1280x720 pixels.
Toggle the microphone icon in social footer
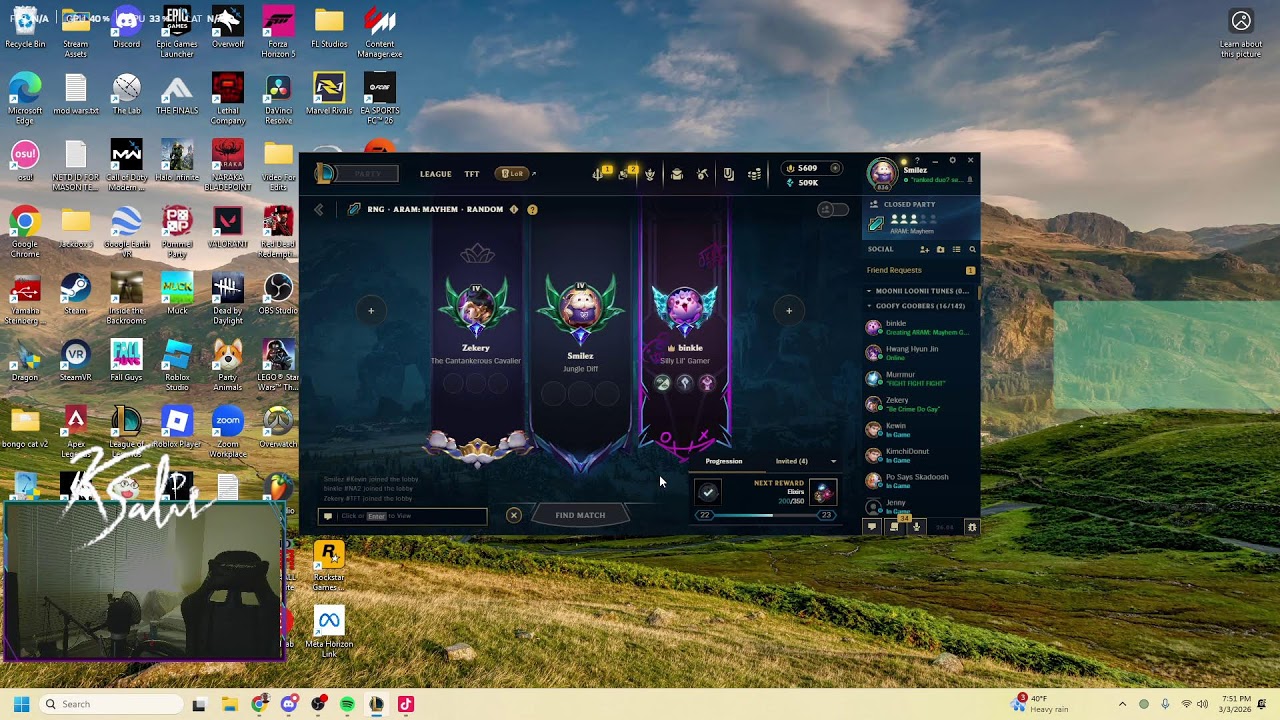pos(916,527)
